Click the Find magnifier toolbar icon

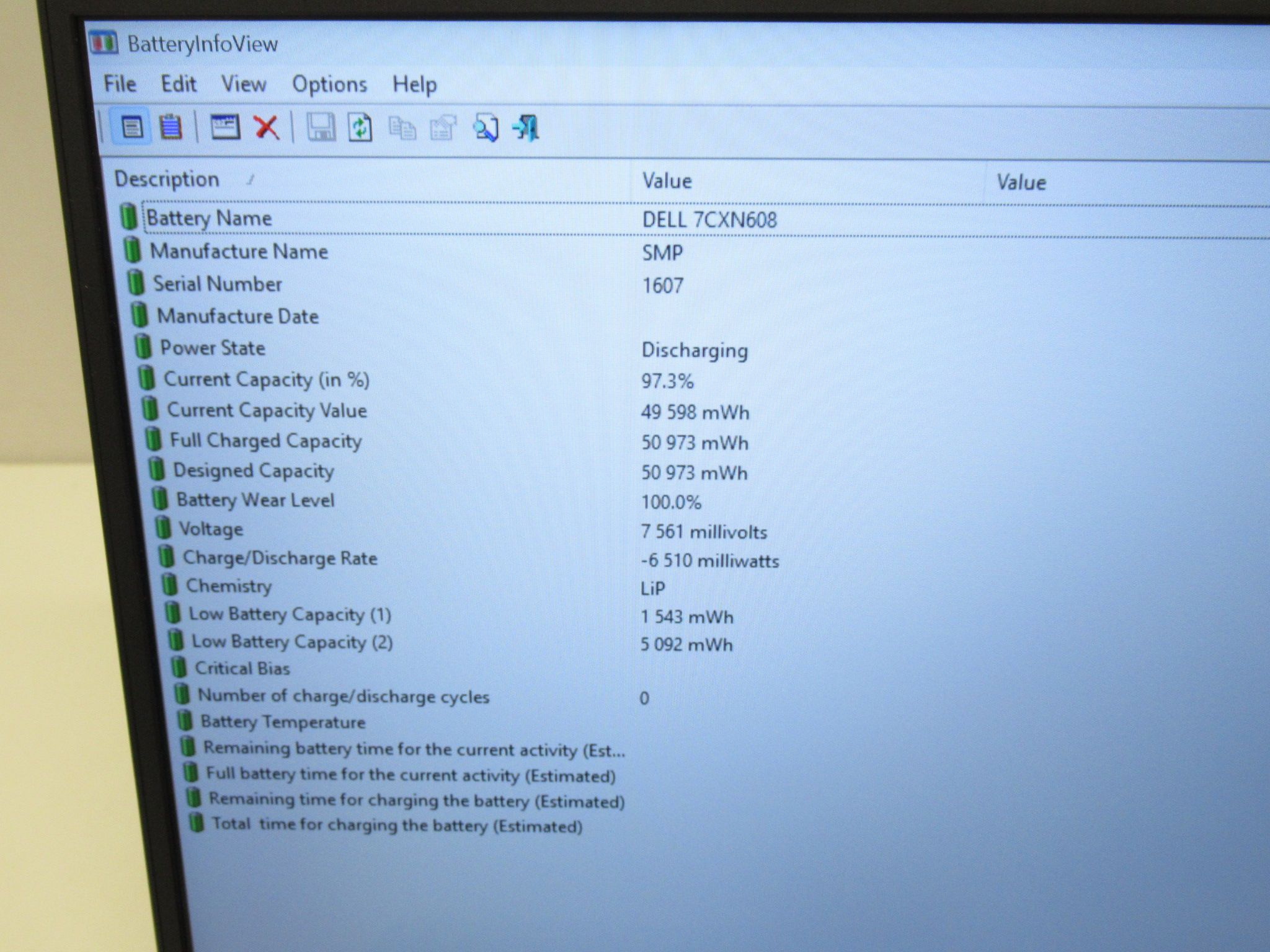coord(486,128)
